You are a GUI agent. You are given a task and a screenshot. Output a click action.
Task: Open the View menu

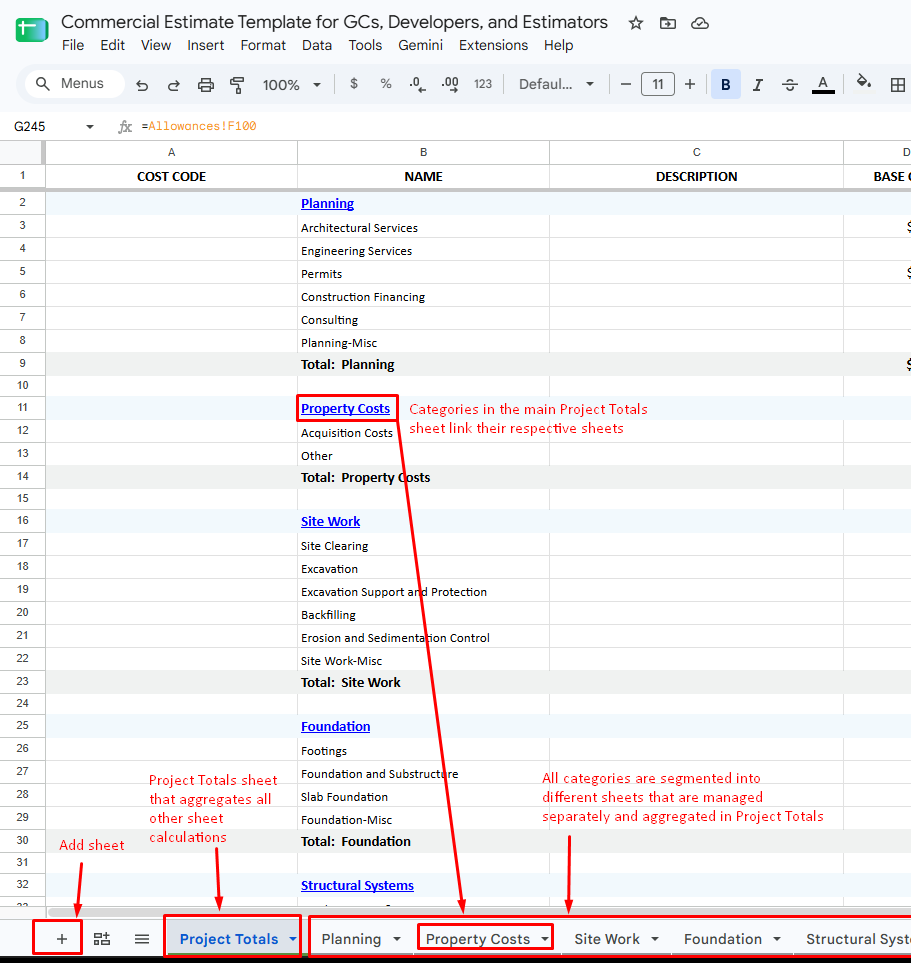155,45
